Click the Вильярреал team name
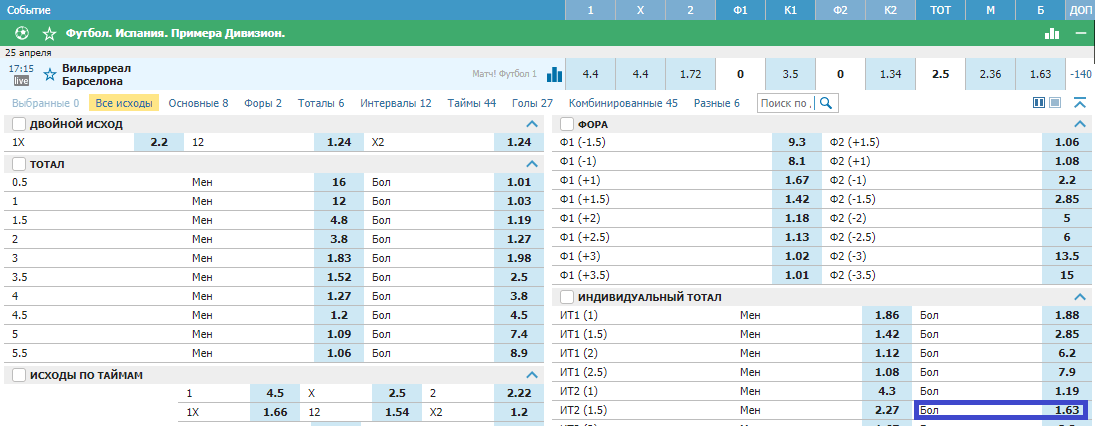1095x426 pixels. pyautogui.click(x=96, y=68)
